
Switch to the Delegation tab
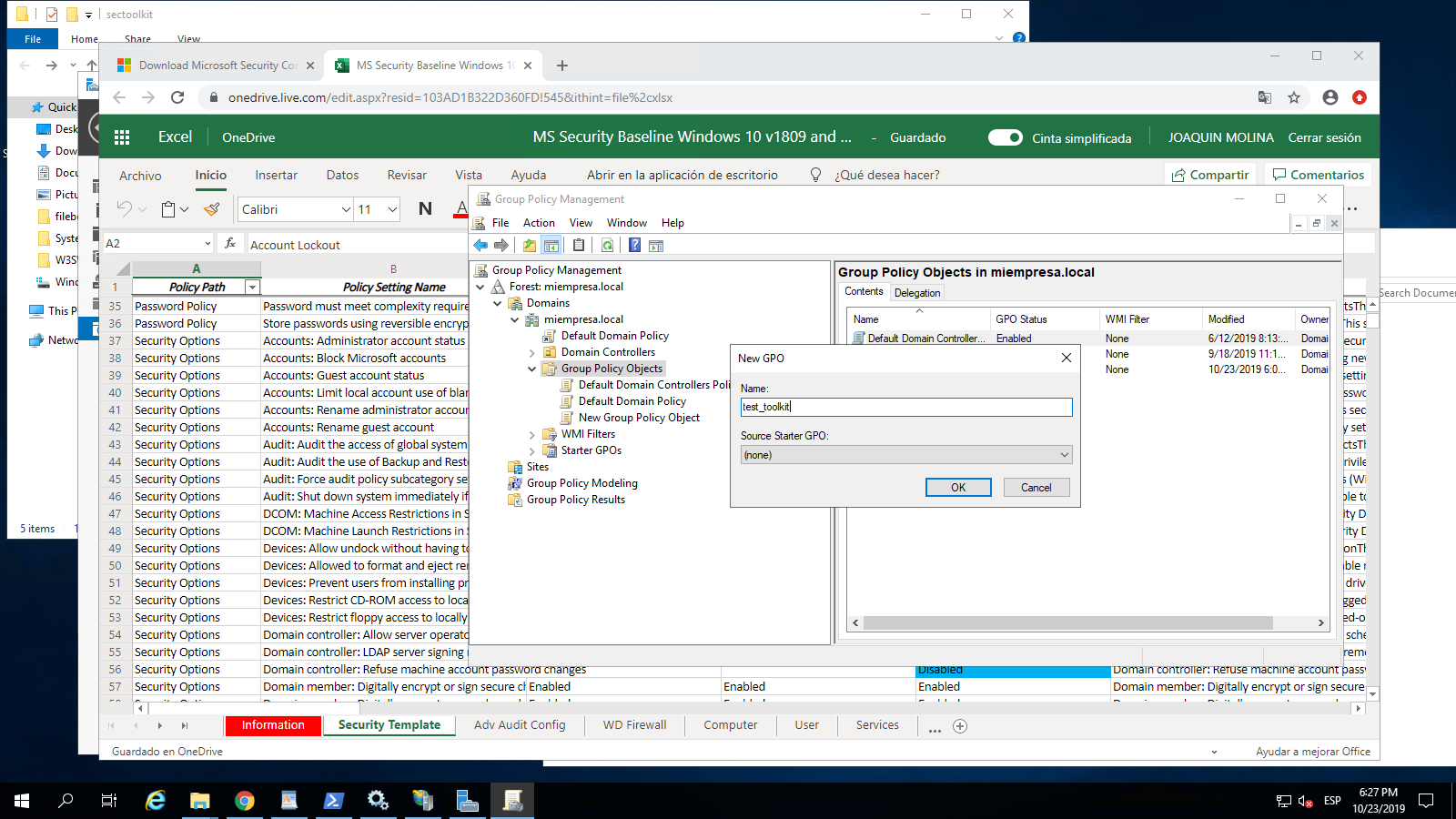(x=916, y=293)
